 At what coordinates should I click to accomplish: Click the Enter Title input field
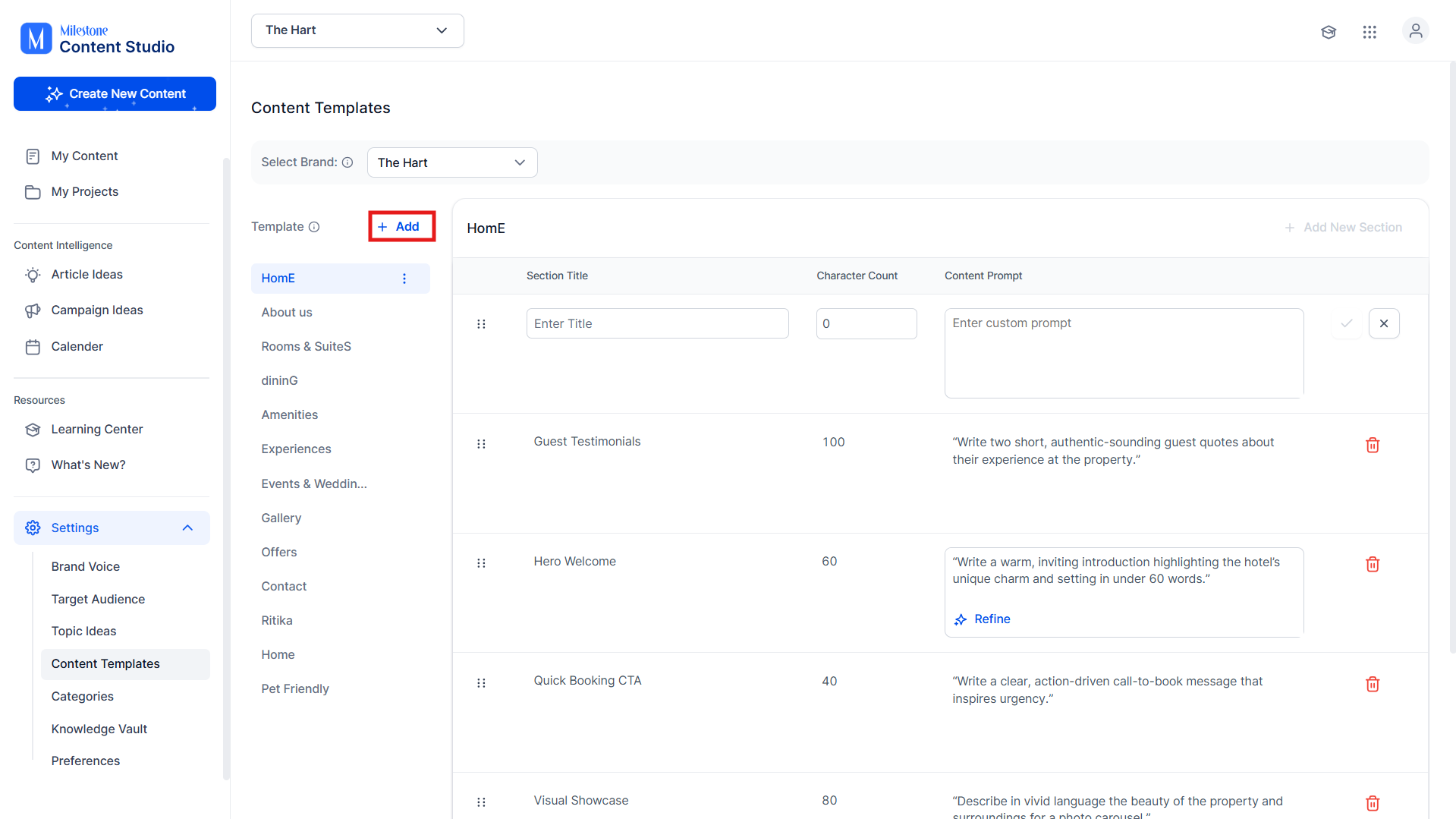tap(658, 323)
